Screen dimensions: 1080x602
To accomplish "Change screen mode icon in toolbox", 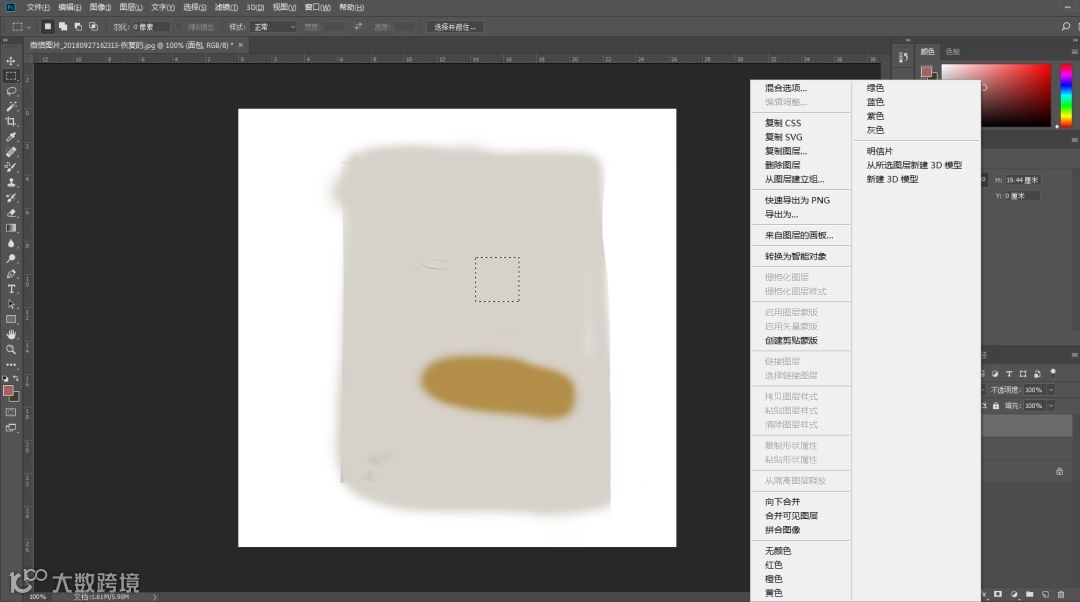I will [11, 428].
